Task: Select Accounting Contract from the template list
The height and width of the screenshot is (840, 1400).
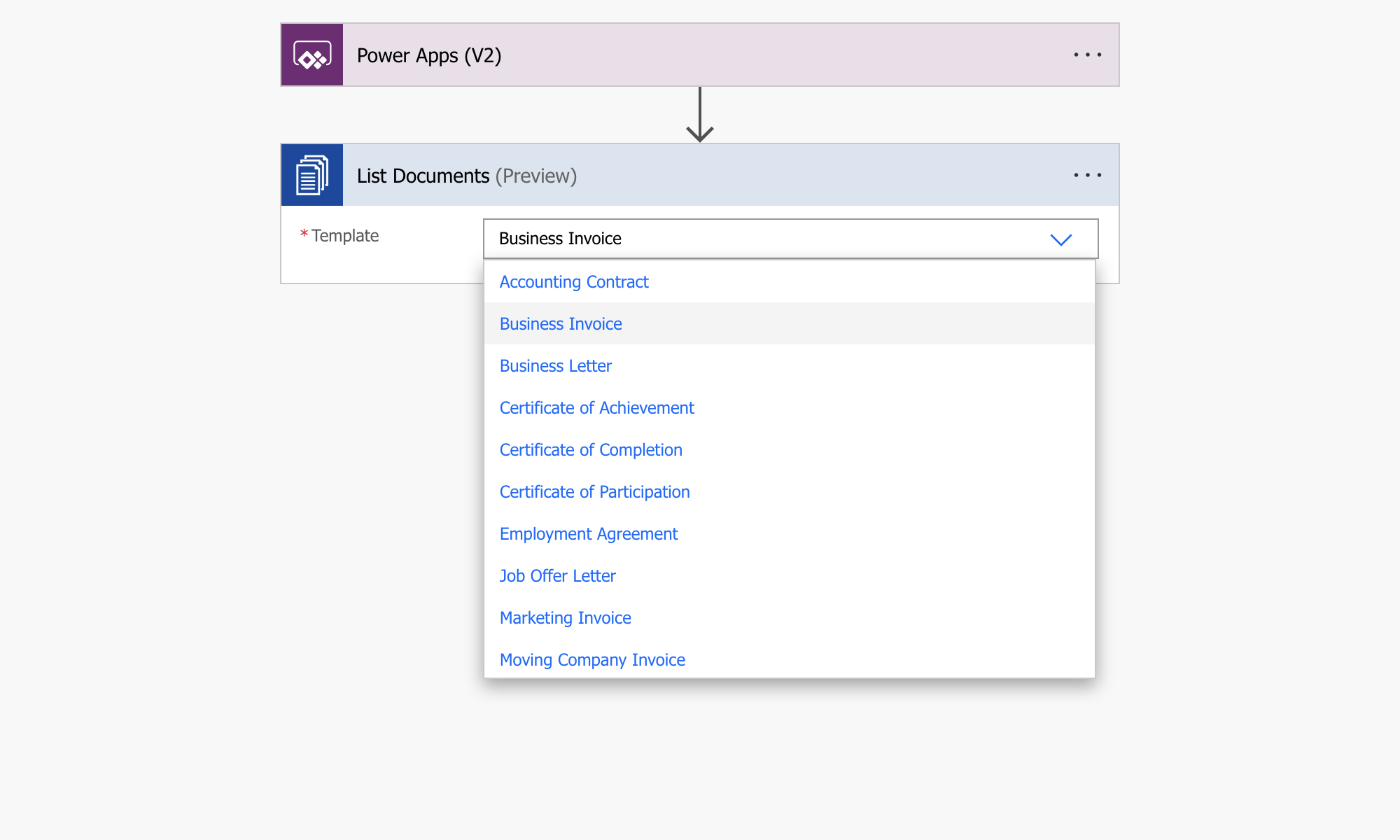Action: pos(573,281)
